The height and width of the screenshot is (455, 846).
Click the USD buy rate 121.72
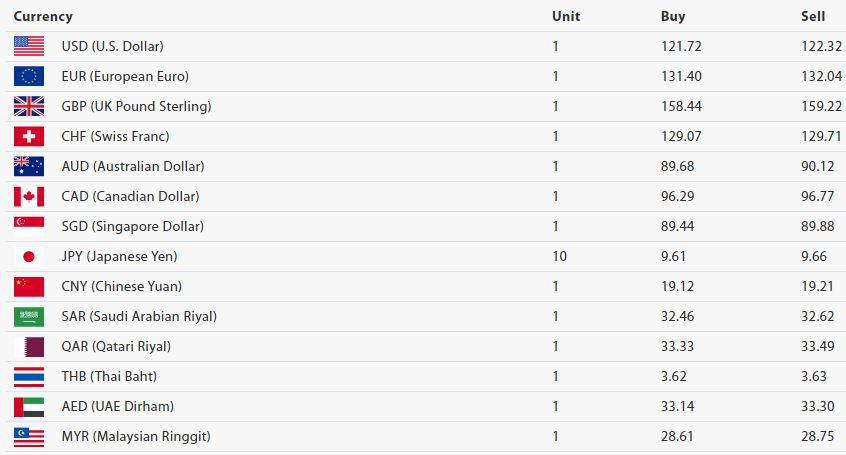click(x=681, y=46)
